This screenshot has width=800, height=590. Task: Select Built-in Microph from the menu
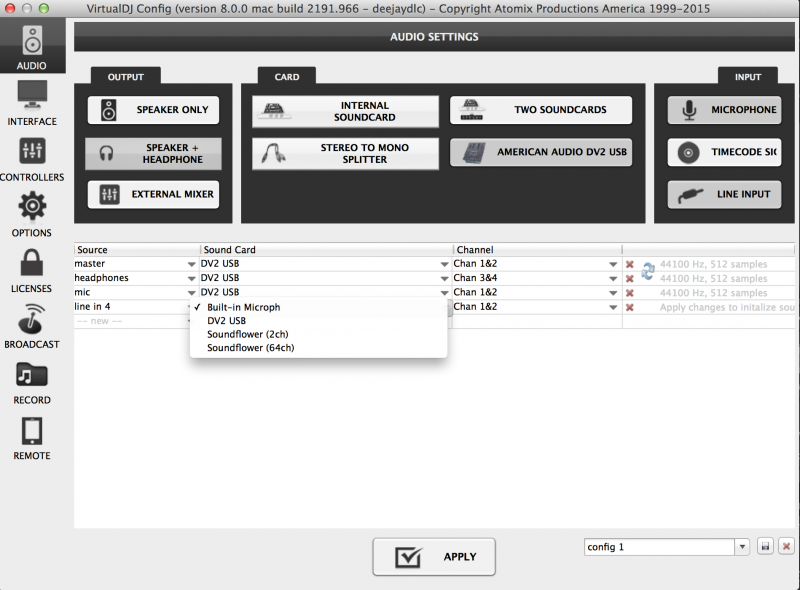pos(318,307)
